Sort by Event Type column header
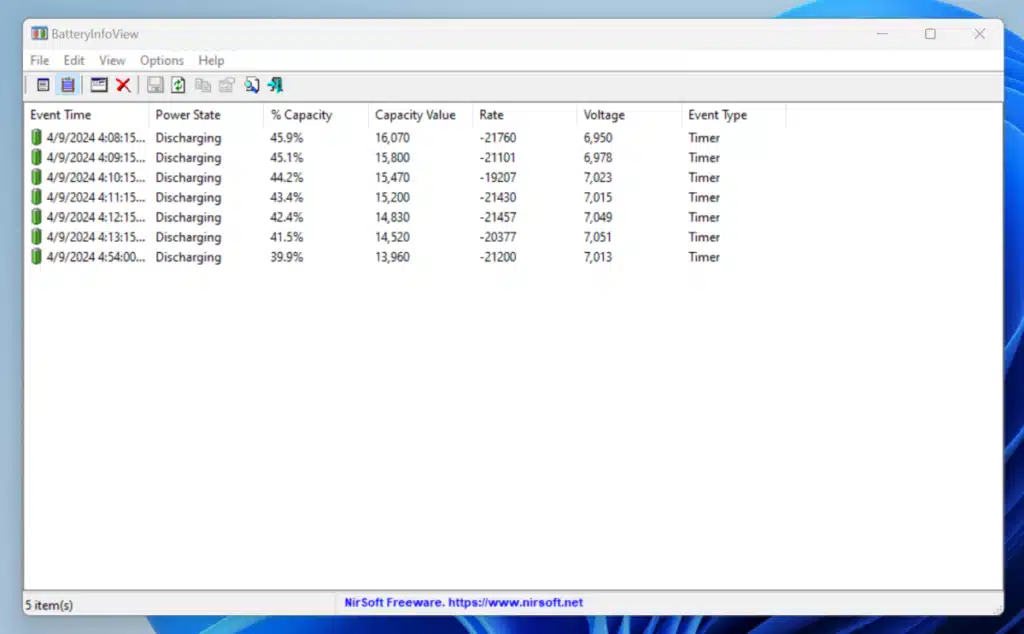Screen dimensions: 1024x634 pyautogui.click(x=734, y=115)
